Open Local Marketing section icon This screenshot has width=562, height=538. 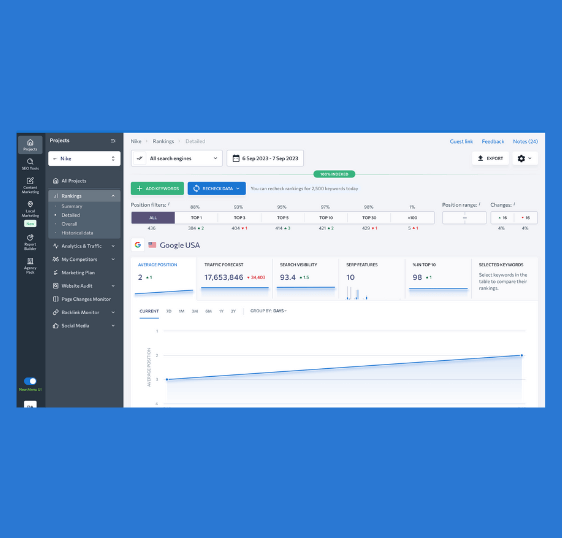point(30,209)
